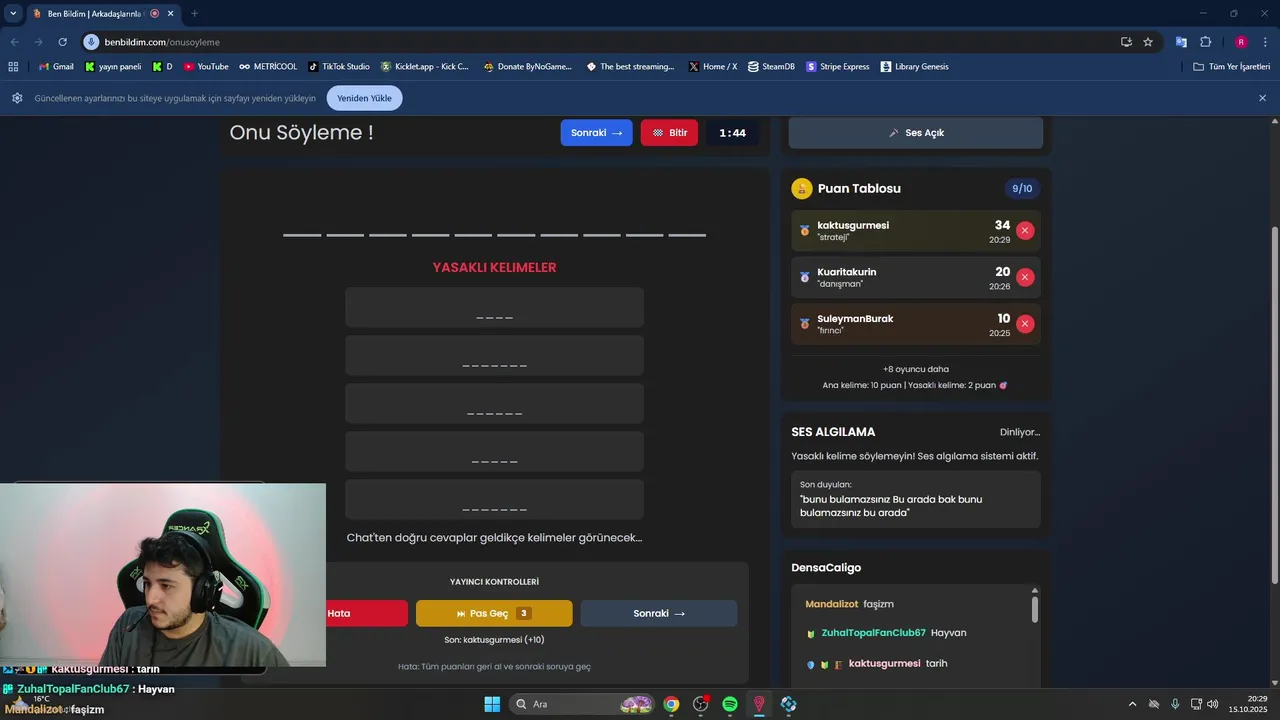This screenshot has height=720, width=1280.
Task: Click the Pas Geç button
Action: point(494,613)
